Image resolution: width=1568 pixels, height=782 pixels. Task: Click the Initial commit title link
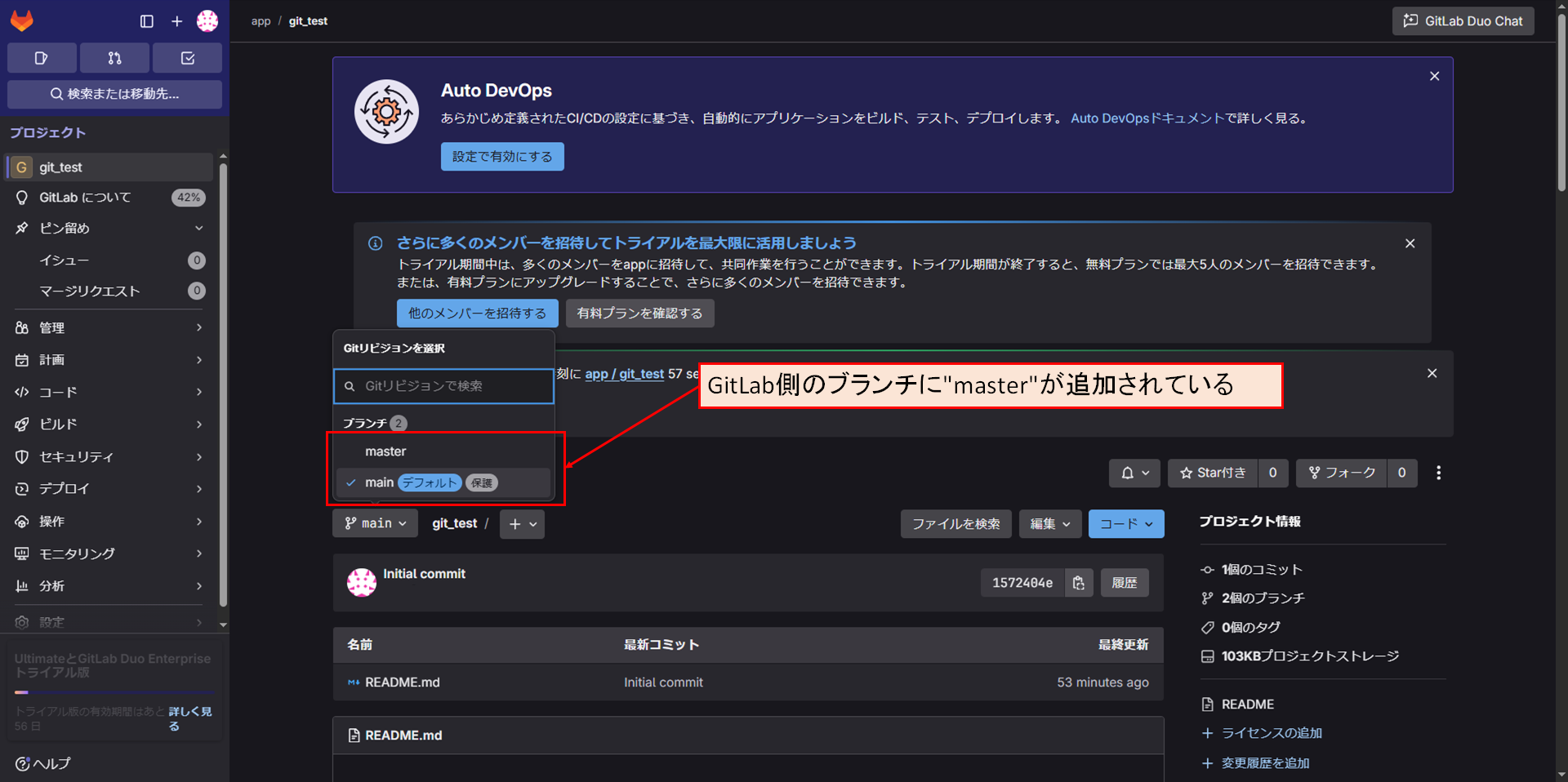coord(424,574)
